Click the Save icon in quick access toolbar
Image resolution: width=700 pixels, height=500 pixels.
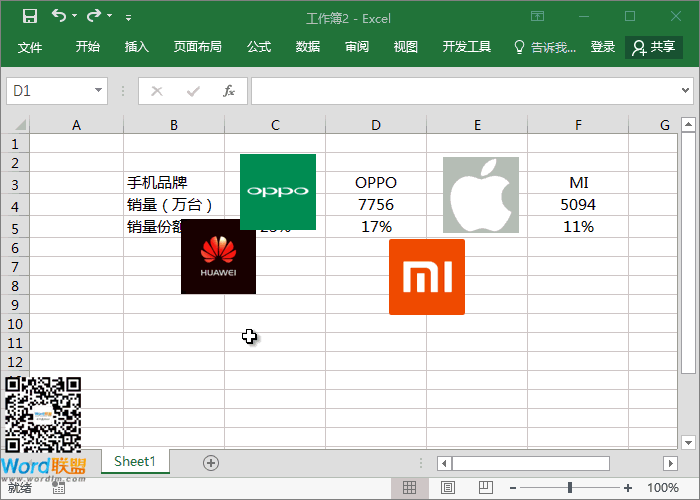pyautogui.click(x=30, y=17)
